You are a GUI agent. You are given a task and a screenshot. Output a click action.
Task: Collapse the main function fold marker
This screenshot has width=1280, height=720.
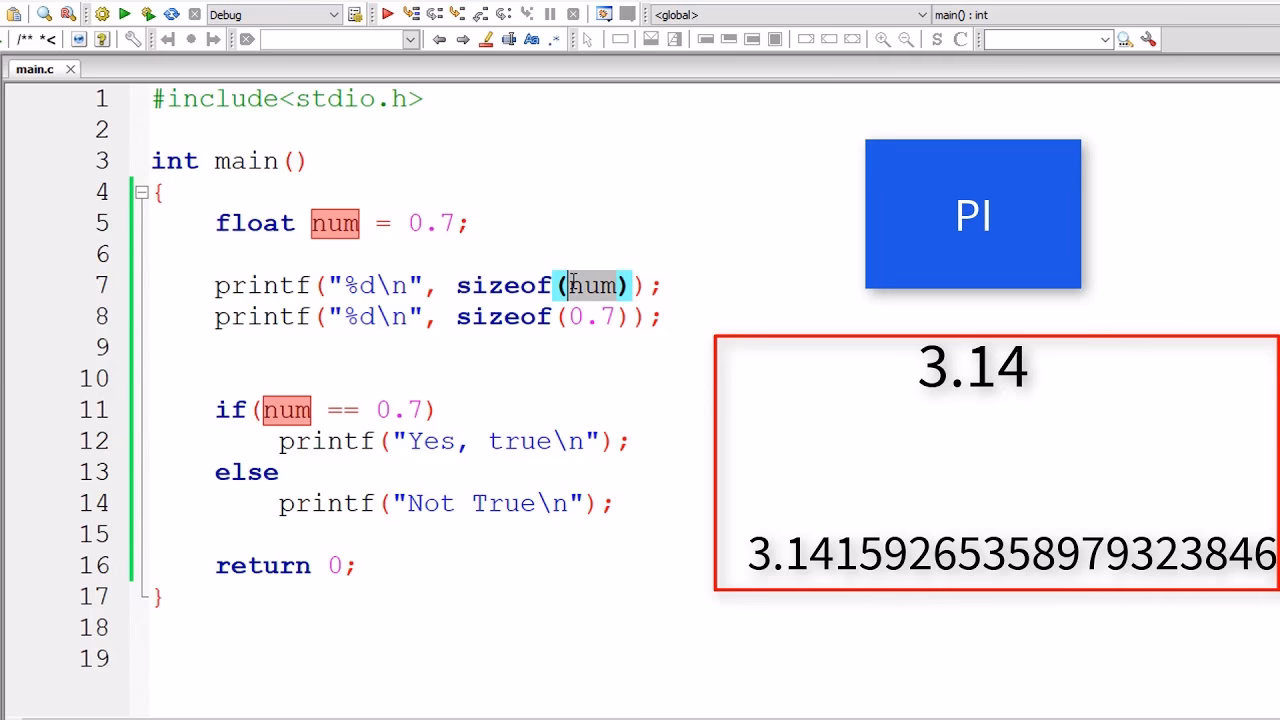pyautogui.click(x=142, y=192)
